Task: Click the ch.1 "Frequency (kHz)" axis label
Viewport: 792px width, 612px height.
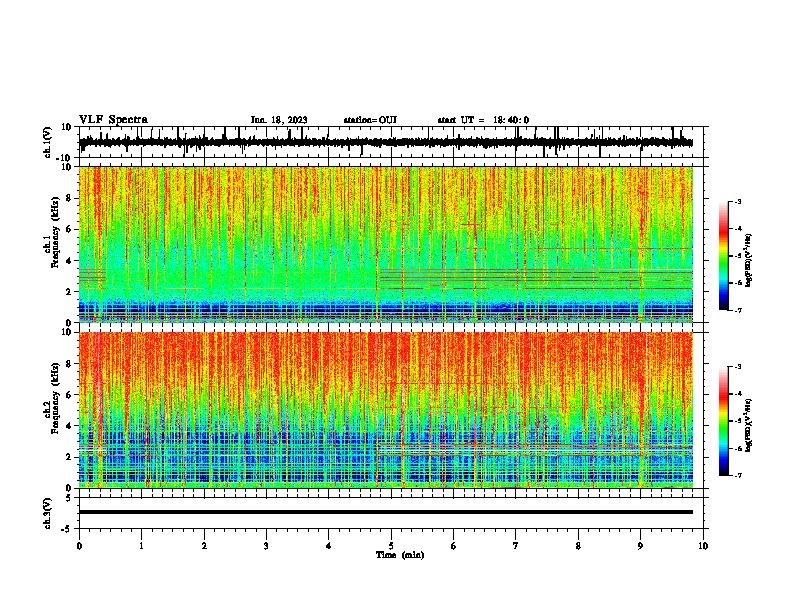Action: pos(54,232)
